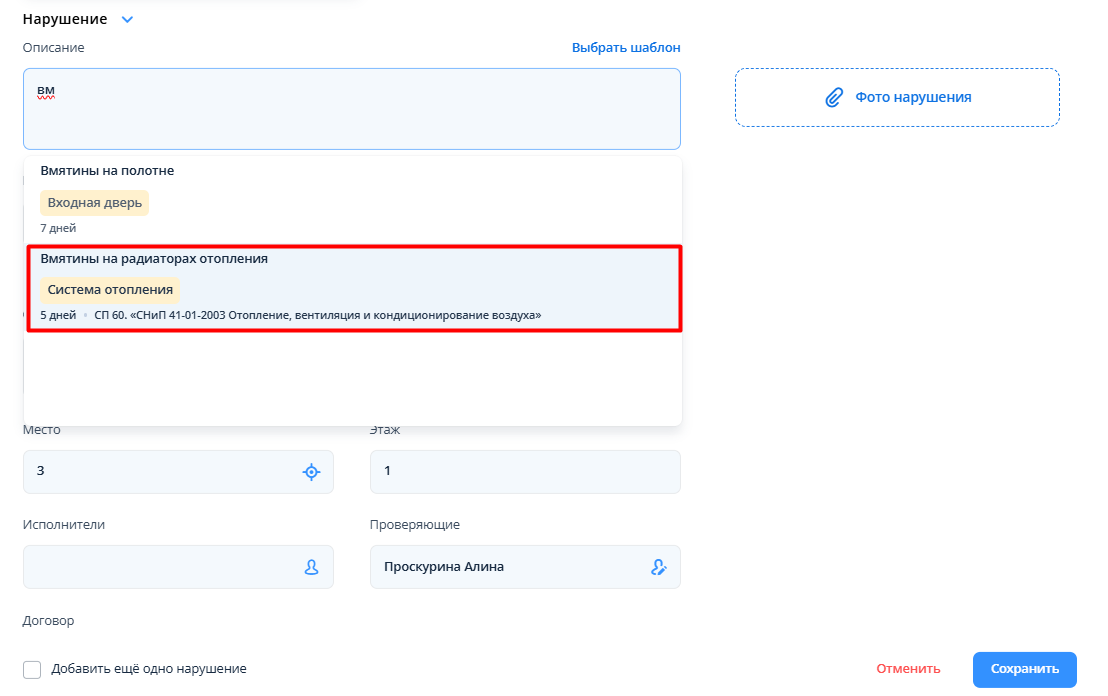Click the Фото нарушения upload area
This screenshot has height=696, width=1108.
click(897, 98)
